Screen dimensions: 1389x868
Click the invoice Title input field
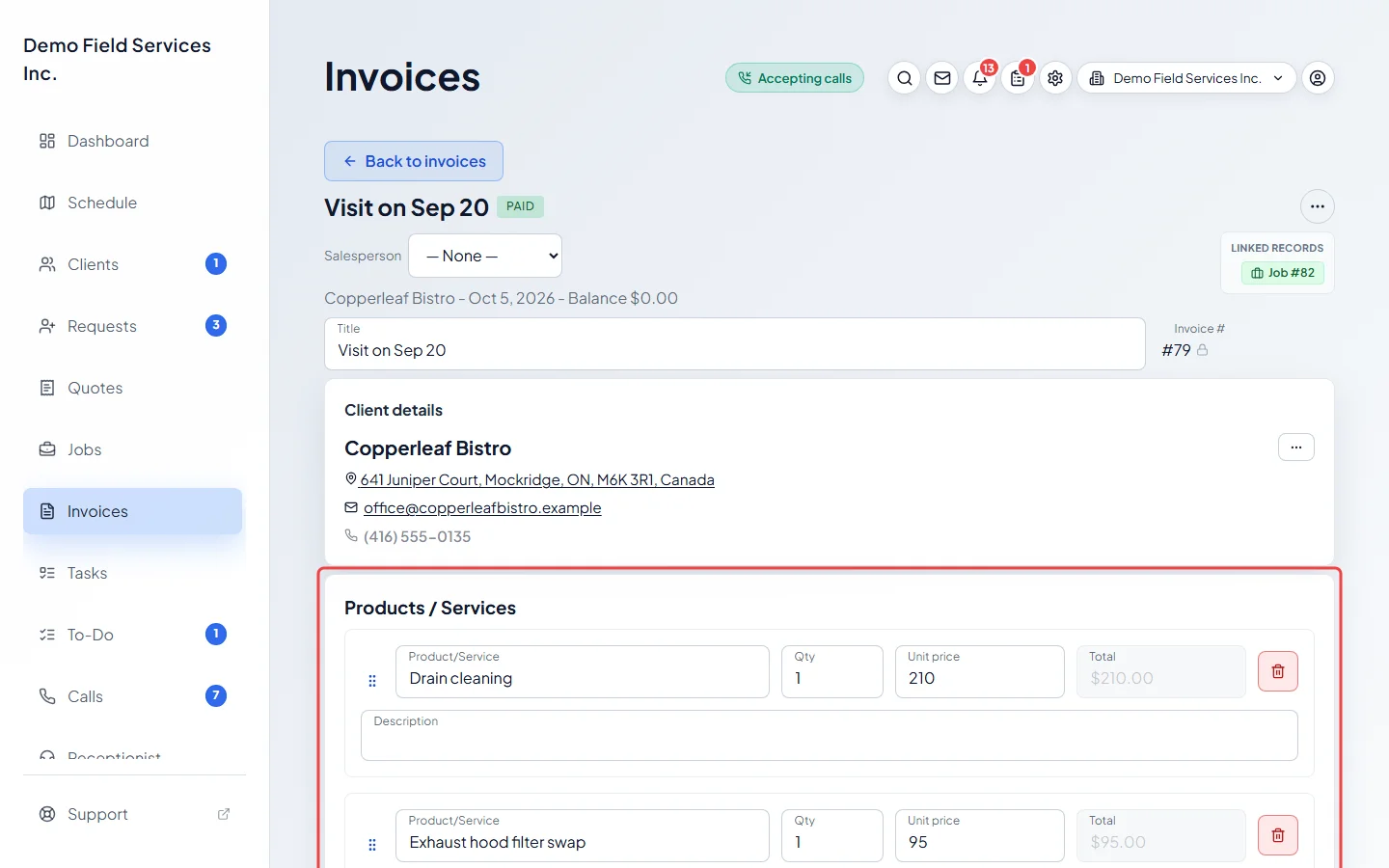point(735,344)
